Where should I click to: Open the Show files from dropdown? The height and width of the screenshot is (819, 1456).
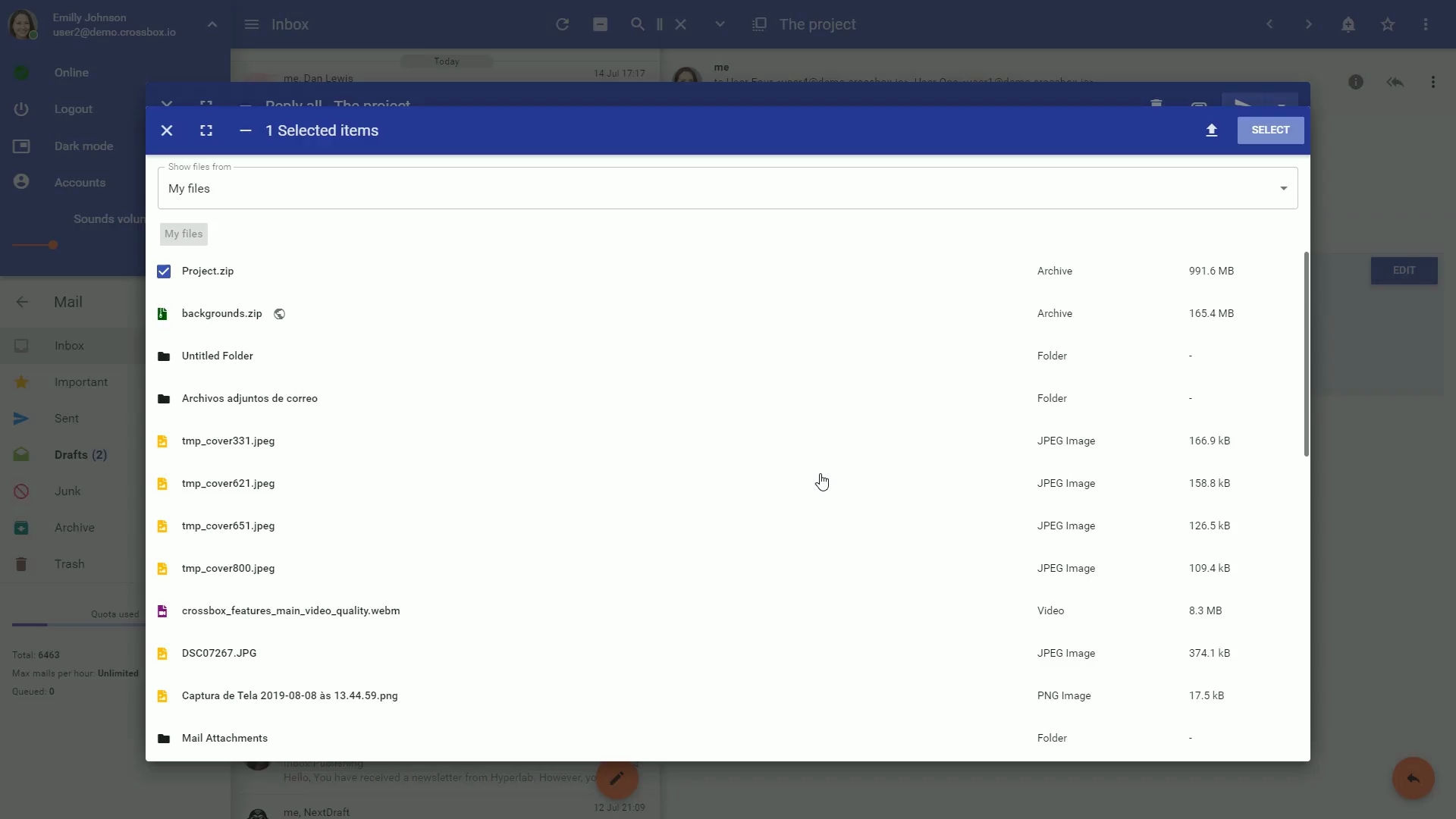click(x=727, y=188)
